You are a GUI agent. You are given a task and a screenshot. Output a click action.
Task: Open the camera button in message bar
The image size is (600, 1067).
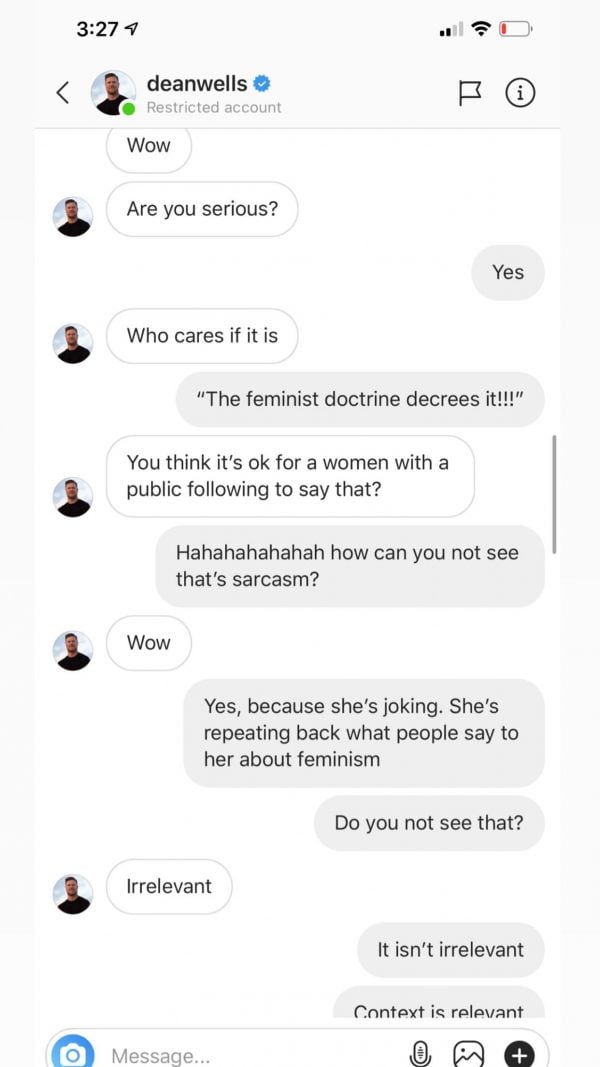[x=72, y=1054]
